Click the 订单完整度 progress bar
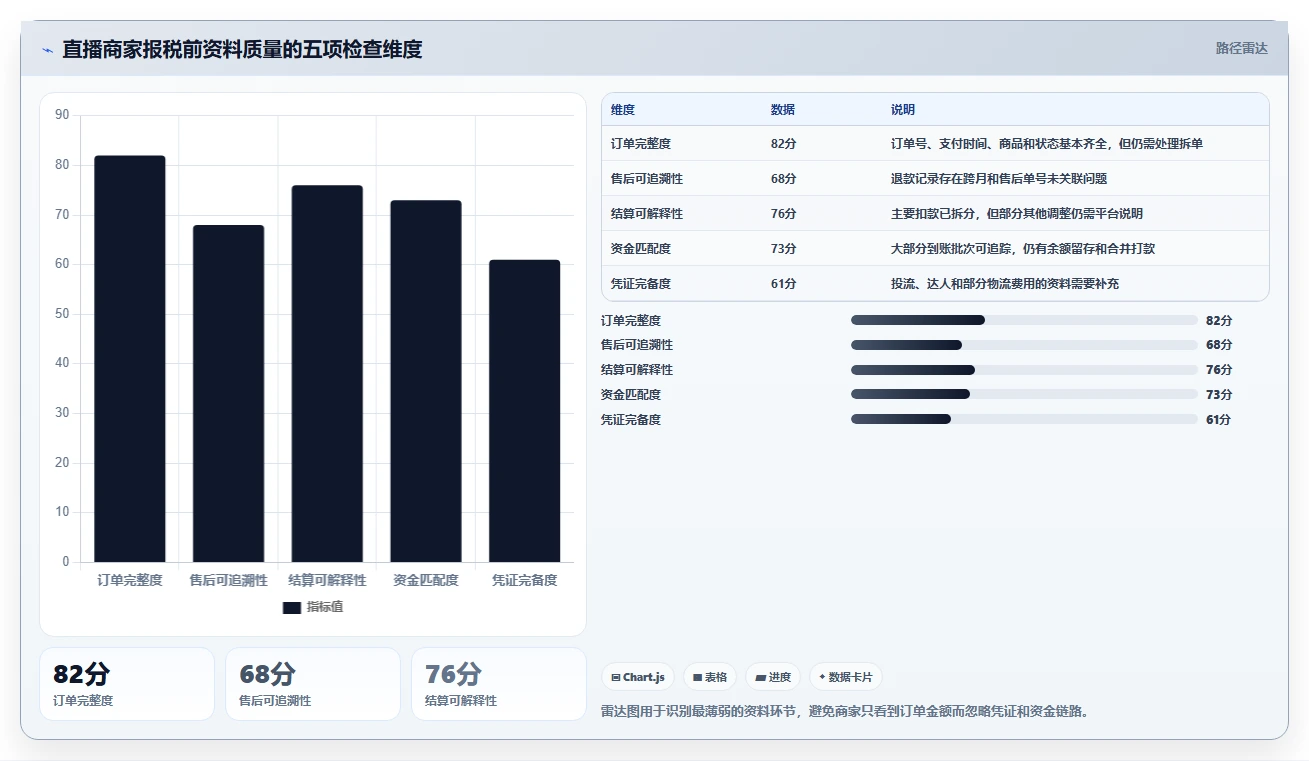The height and width of the screenshot is (761, 1309). [x=1024, y=320]
